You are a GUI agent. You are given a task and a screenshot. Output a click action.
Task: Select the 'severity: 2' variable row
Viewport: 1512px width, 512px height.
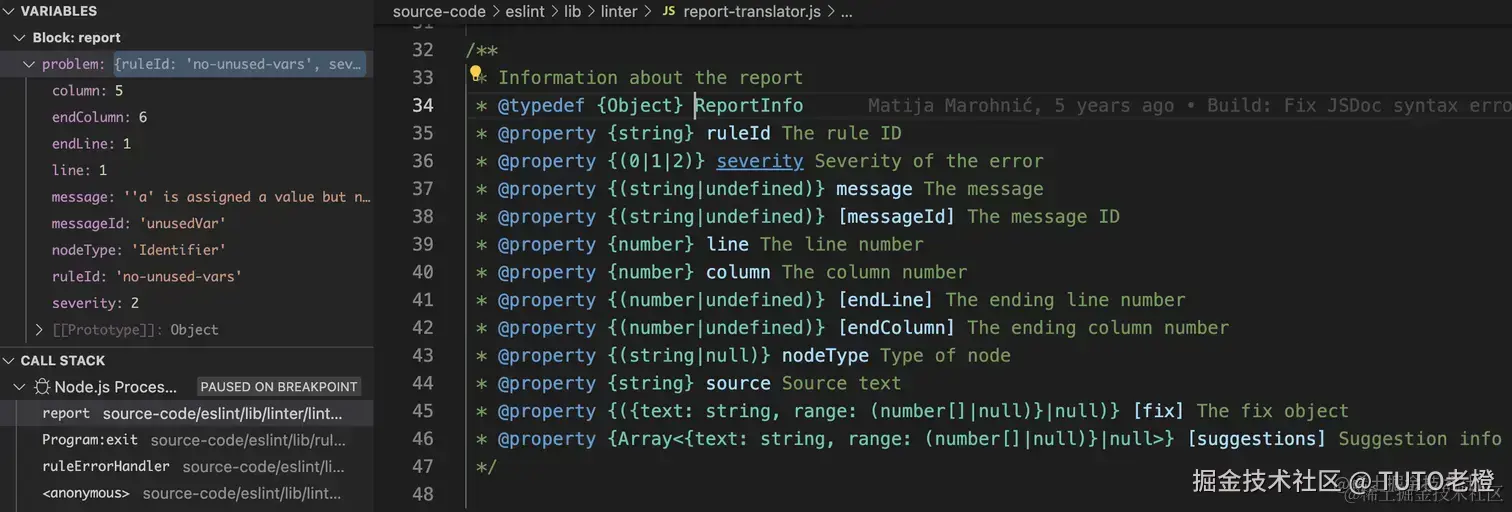[187, 303]
